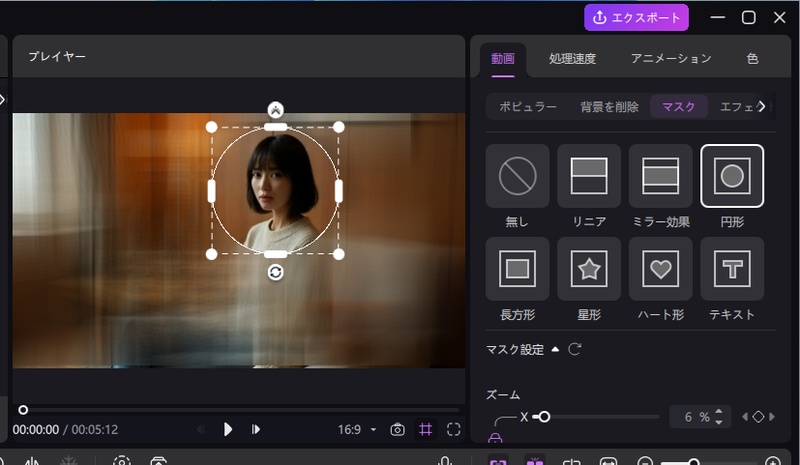Collapse the マスク設定 section

point(555,350)
